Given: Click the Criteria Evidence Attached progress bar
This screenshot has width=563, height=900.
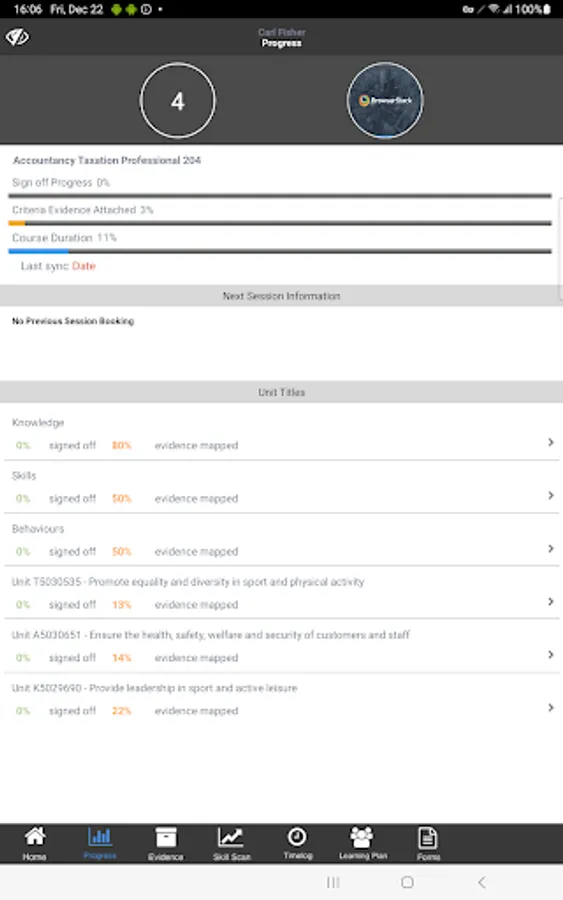Looking at the screenshot, I should (280, 223).
